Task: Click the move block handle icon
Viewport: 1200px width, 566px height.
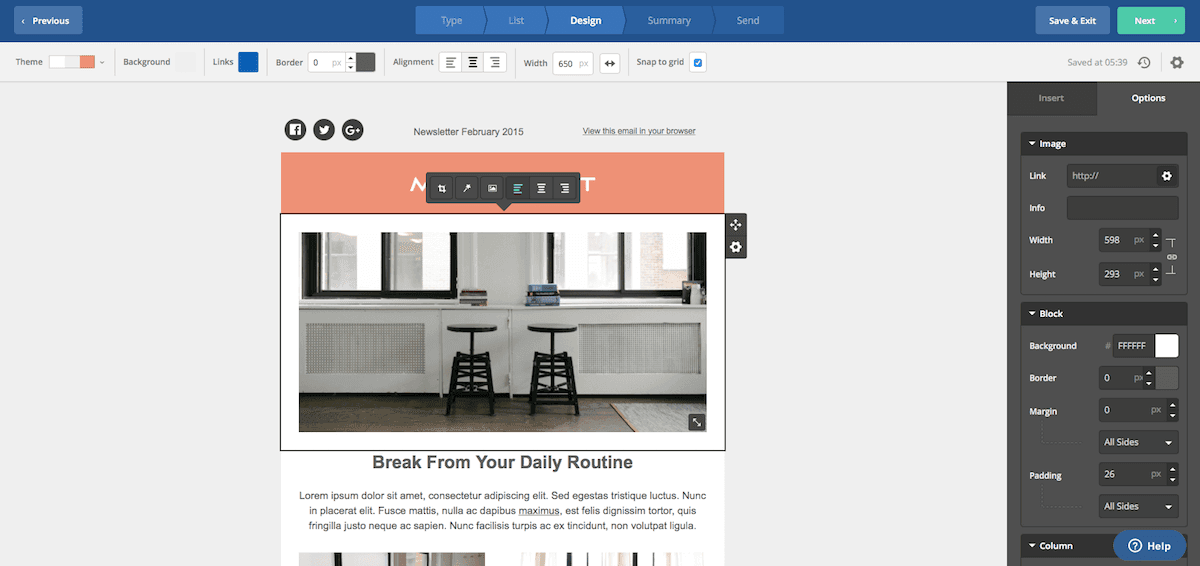Action: click(x=736, y=225)
